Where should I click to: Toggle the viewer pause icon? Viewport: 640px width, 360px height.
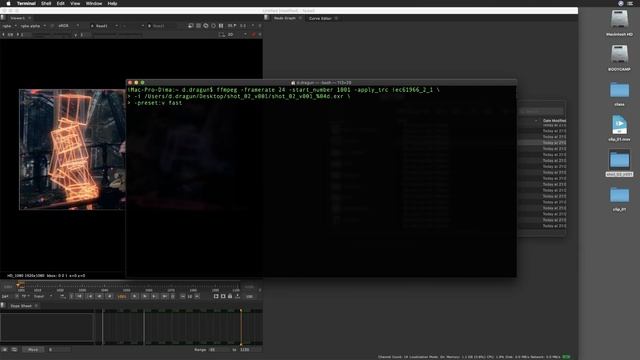click(221, 26)
